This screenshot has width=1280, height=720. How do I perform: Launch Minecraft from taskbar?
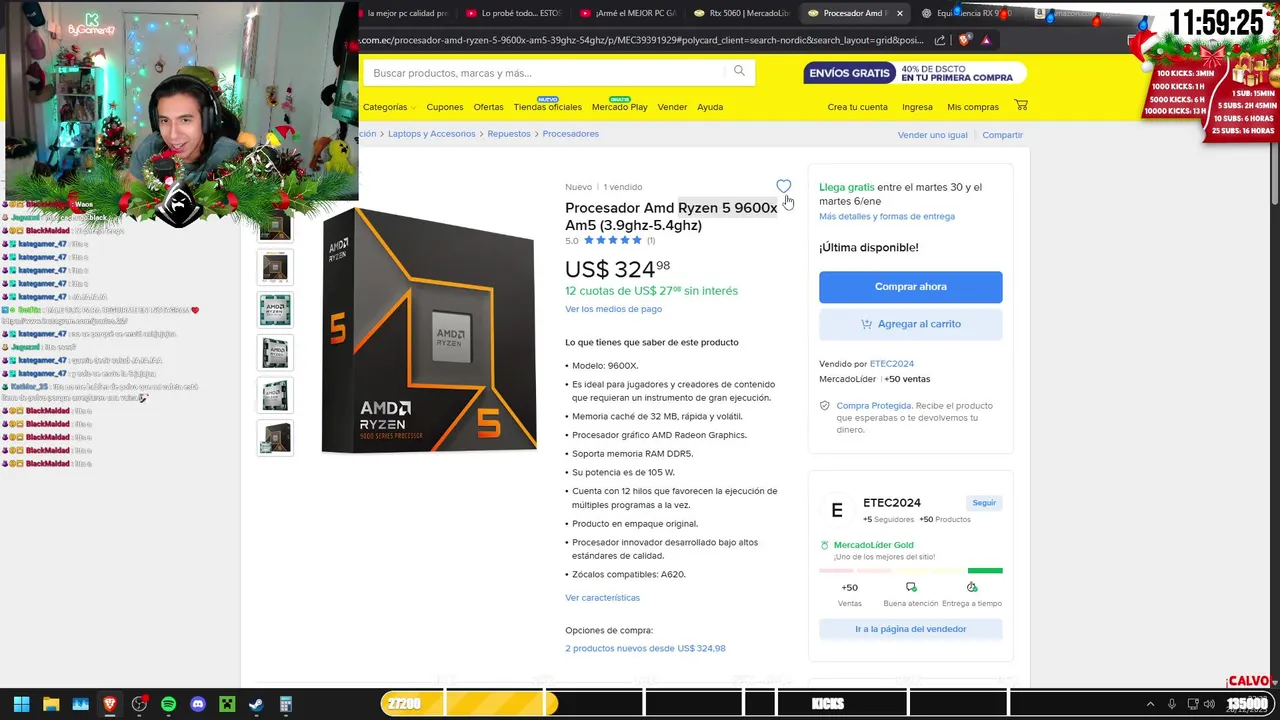coord(227,704)
